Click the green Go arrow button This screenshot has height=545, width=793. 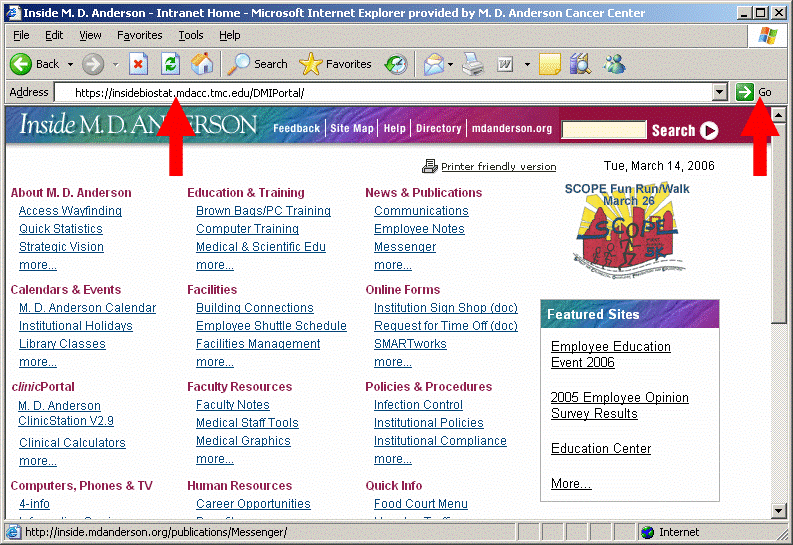(x=744, y=92)
